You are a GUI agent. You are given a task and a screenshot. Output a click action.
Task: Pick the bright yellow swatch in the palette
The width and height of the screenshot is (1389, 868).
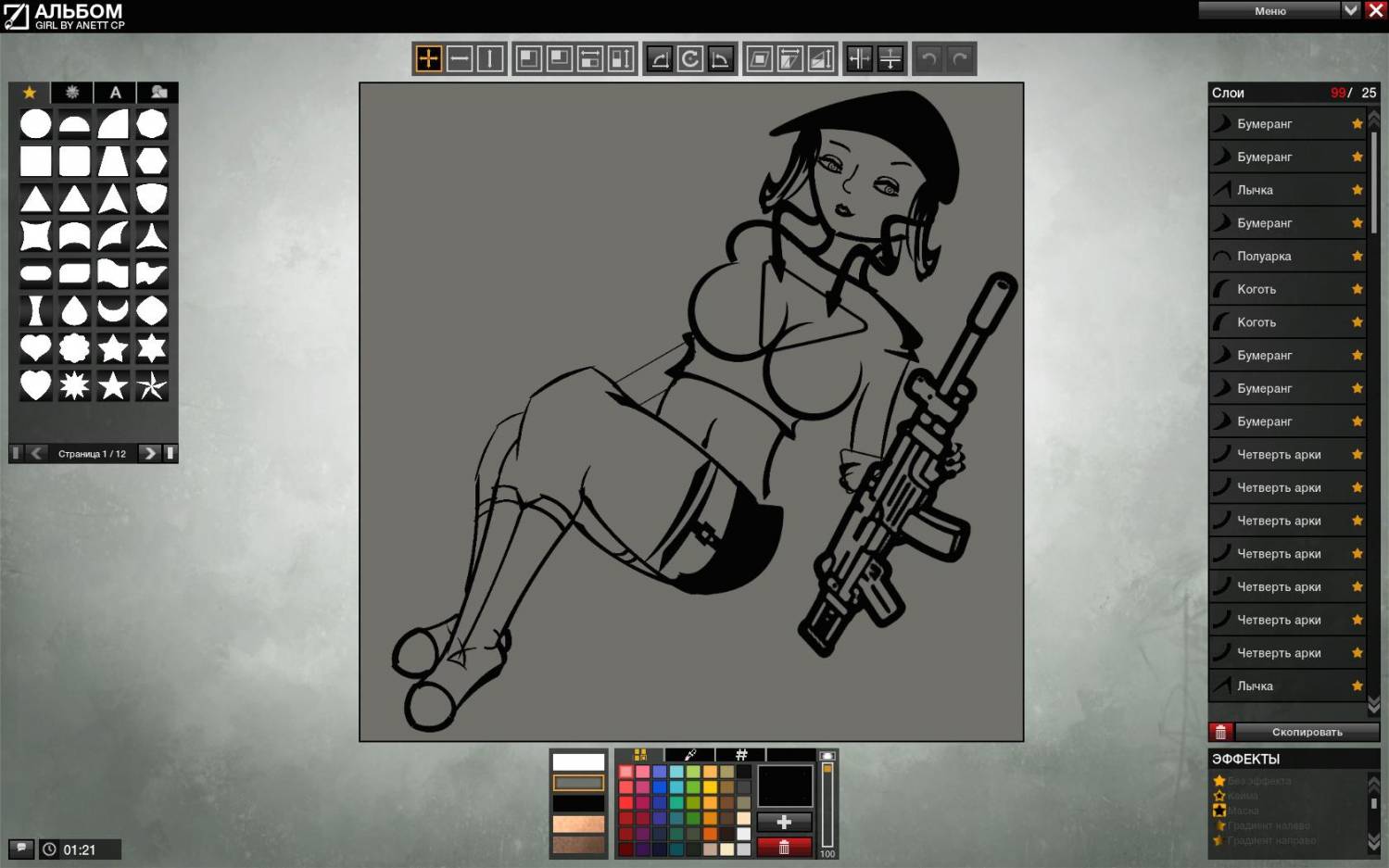pyautogui.click(x=710, y=787)
